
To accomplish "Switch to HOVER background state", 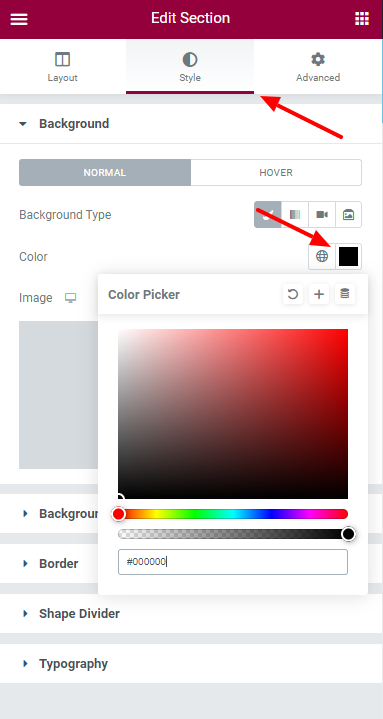I will [x=276, y=172].
